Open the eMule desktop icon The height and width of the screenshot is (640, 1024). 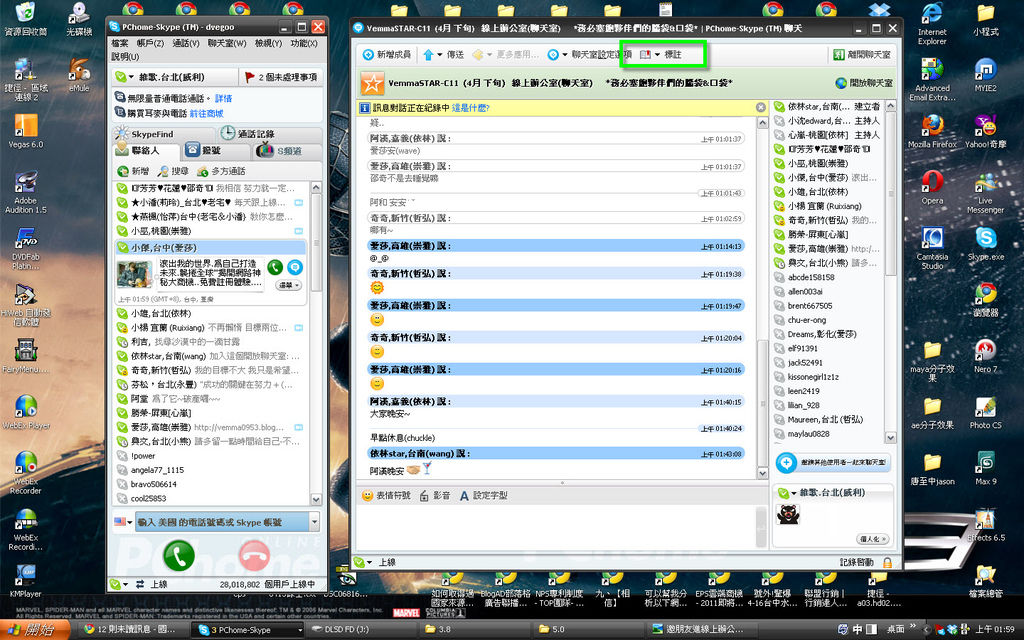pyautogui.click(x=79, y=75)
